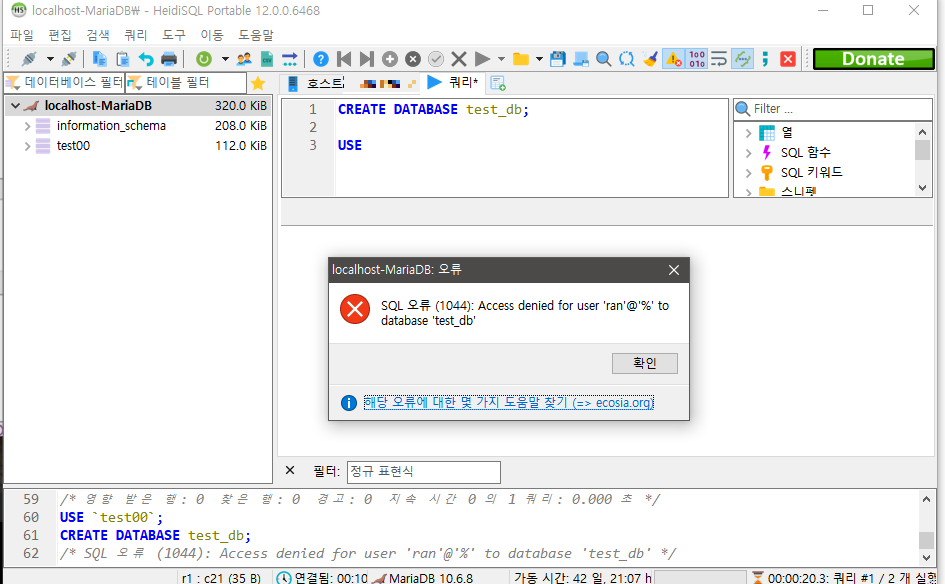Viewport: 945px width, 584px height.
Task: Open the run query dropdown arrow
Action: (501, 59)
